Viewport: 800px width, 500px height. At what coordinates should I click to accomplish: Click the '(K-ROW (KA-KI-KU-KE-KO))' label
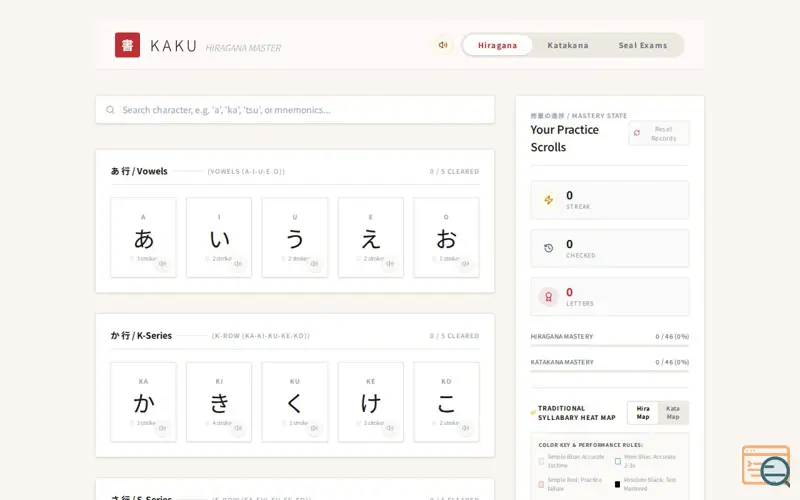pyautogui.click(x=261, y=336)
